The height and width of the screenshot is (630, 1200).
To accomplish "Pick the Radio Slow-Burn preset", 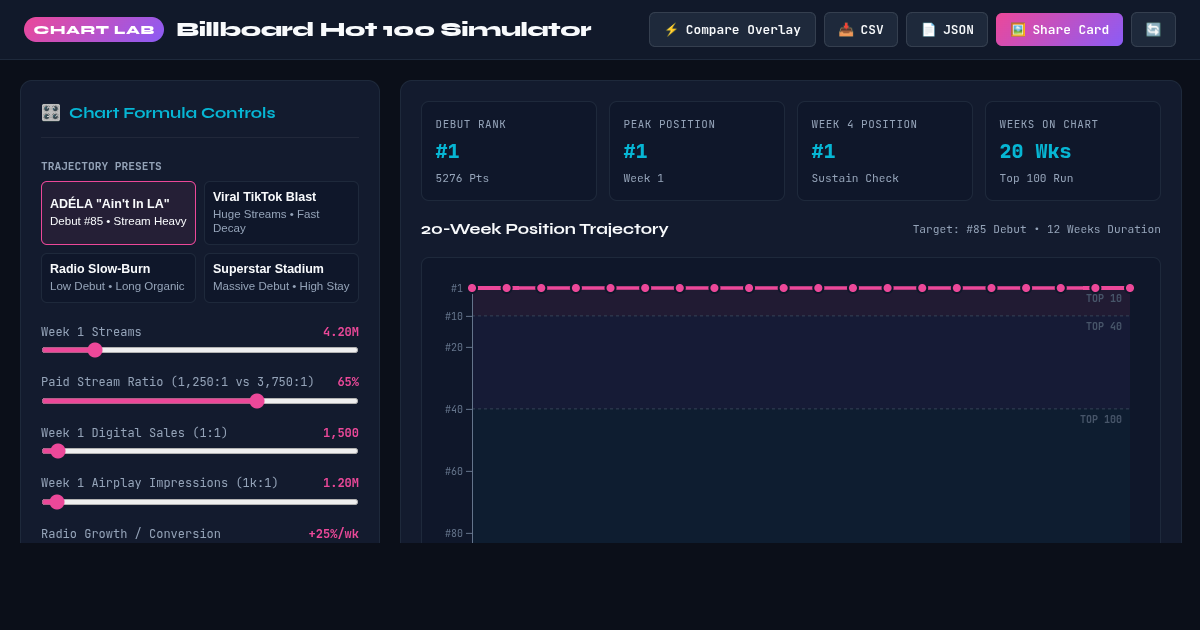I will tap(118, 278).
